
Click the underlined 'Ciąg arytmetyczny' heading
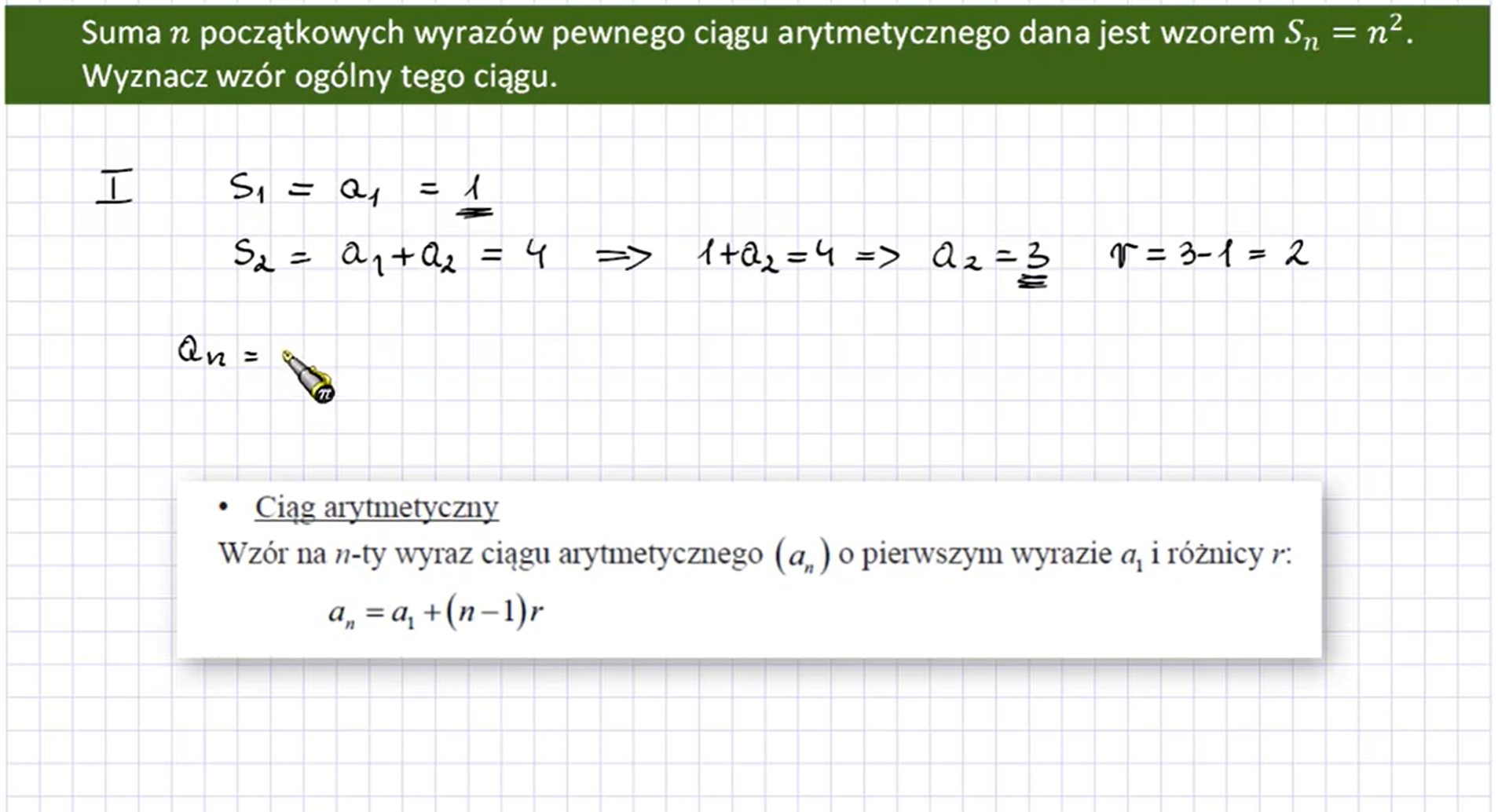point(376,507)
